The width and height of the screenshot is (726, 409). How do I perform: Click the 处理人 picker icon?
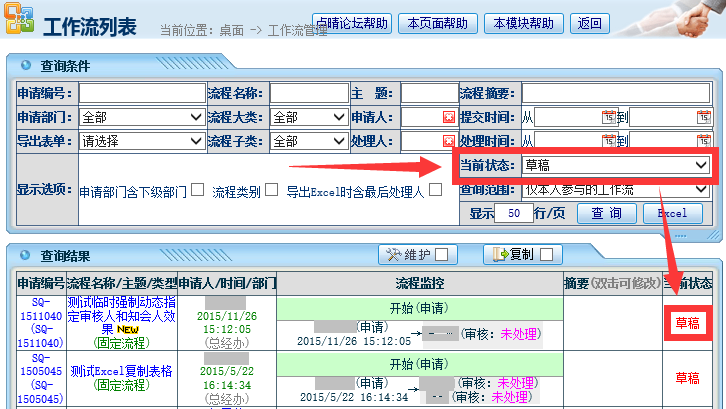pyautogui.click(x=448, y=142)
